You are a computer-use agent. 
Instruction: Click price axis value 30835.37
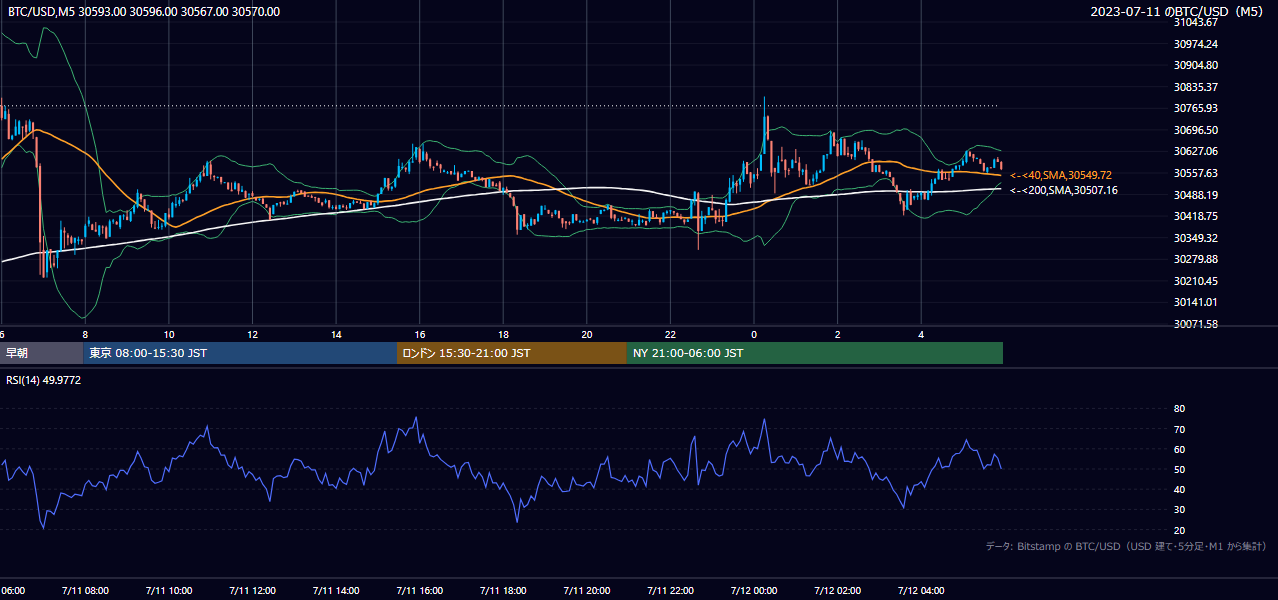pos(1196,87)
